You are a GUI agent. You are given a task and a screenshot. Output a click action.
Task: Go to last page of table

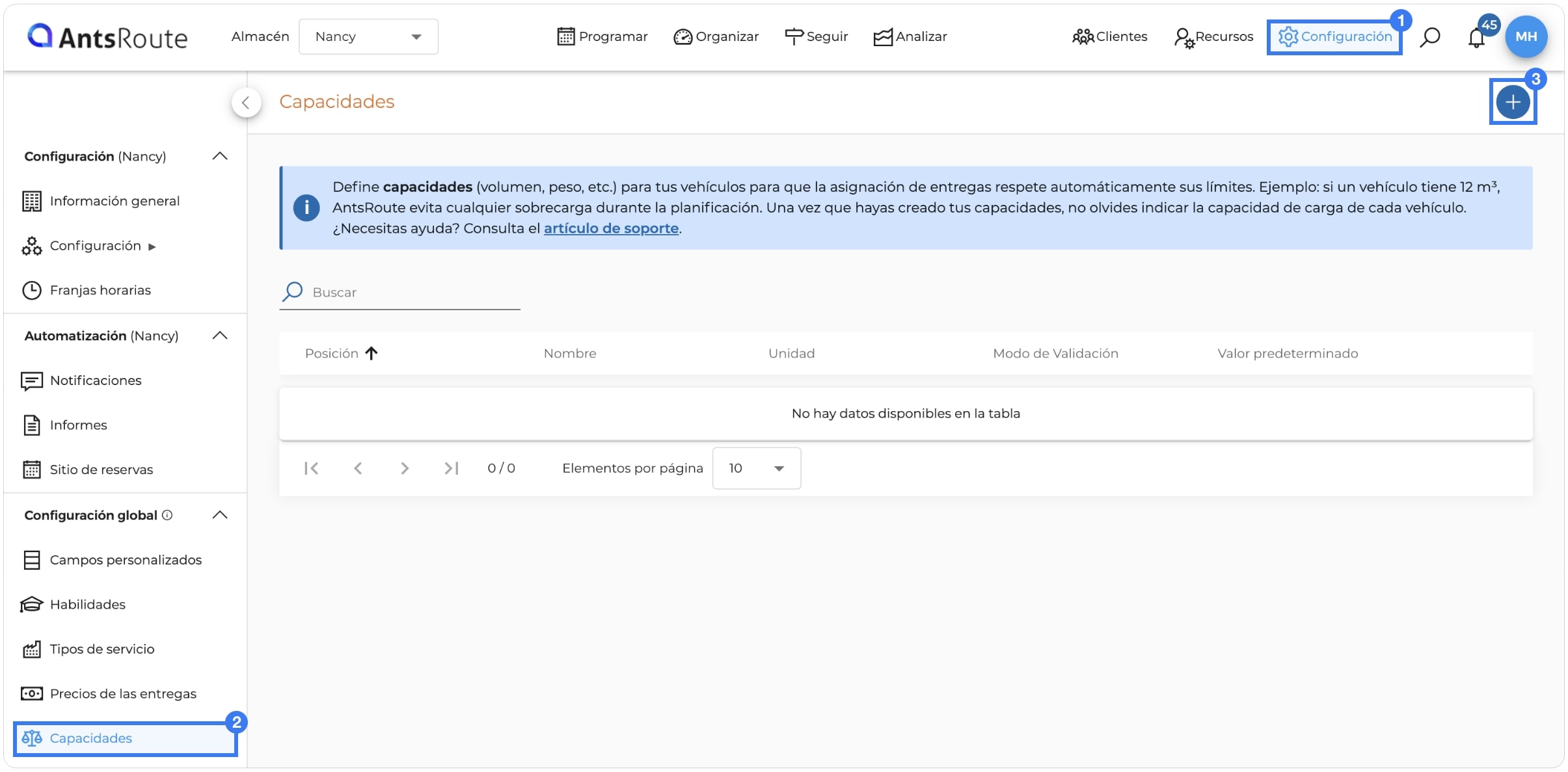452,468
